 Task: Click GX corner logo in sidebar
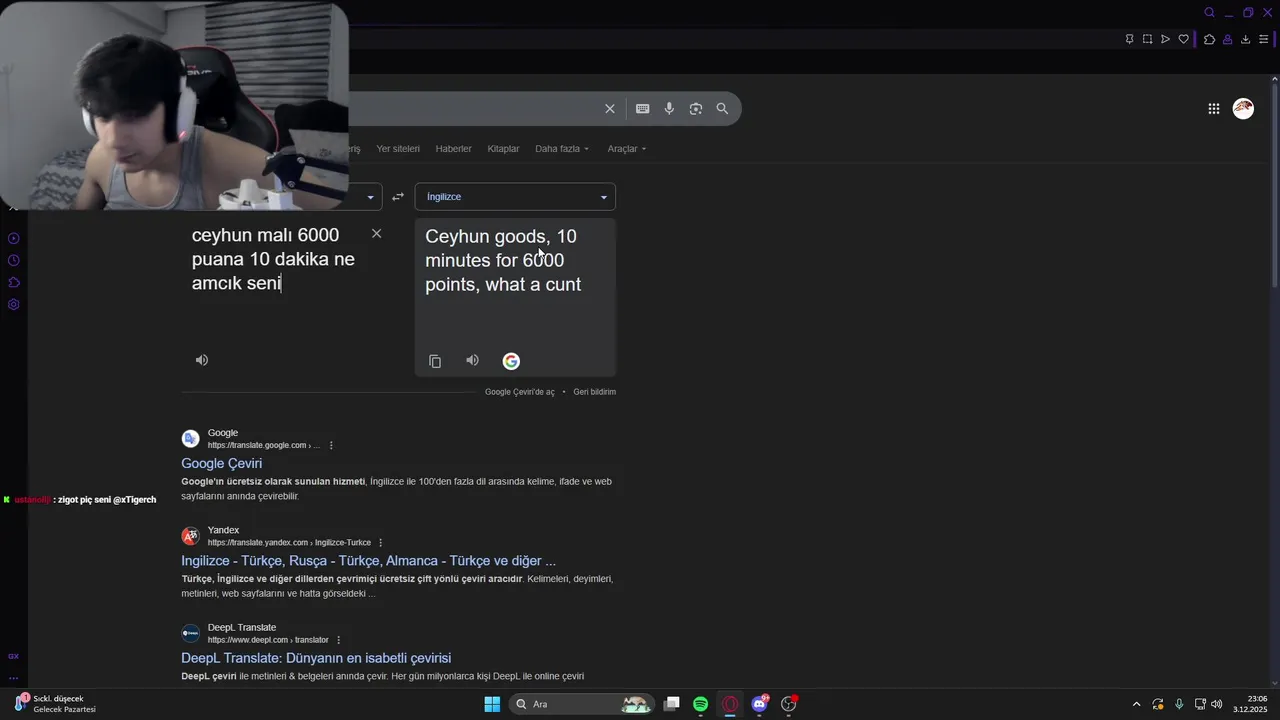click(14, 656)
